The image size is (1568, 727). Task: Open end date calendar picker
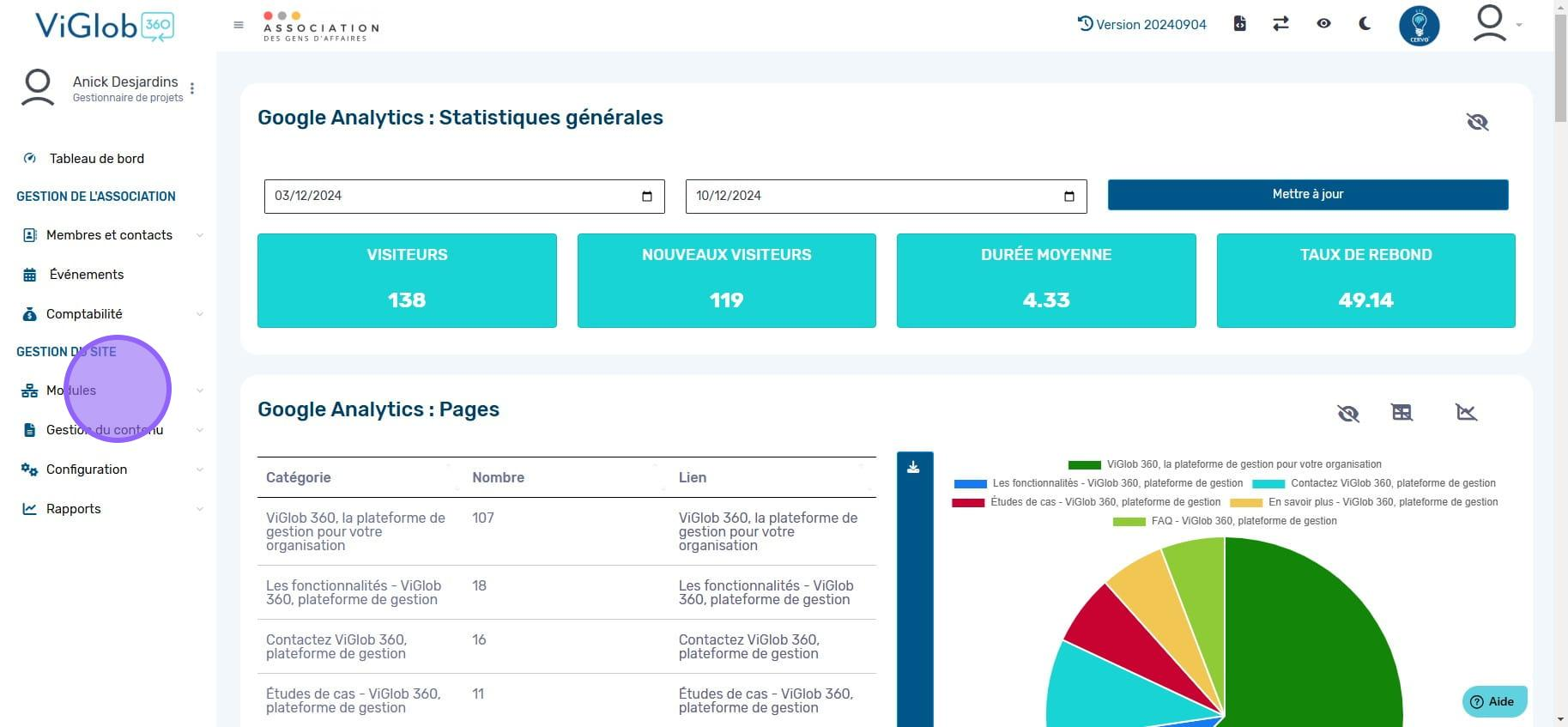[x=1069, y=197]
